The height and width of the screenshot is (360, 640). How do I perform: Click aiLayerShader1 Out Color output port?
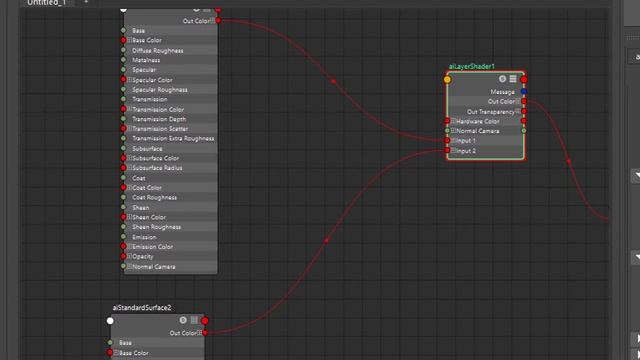(524, 101)
